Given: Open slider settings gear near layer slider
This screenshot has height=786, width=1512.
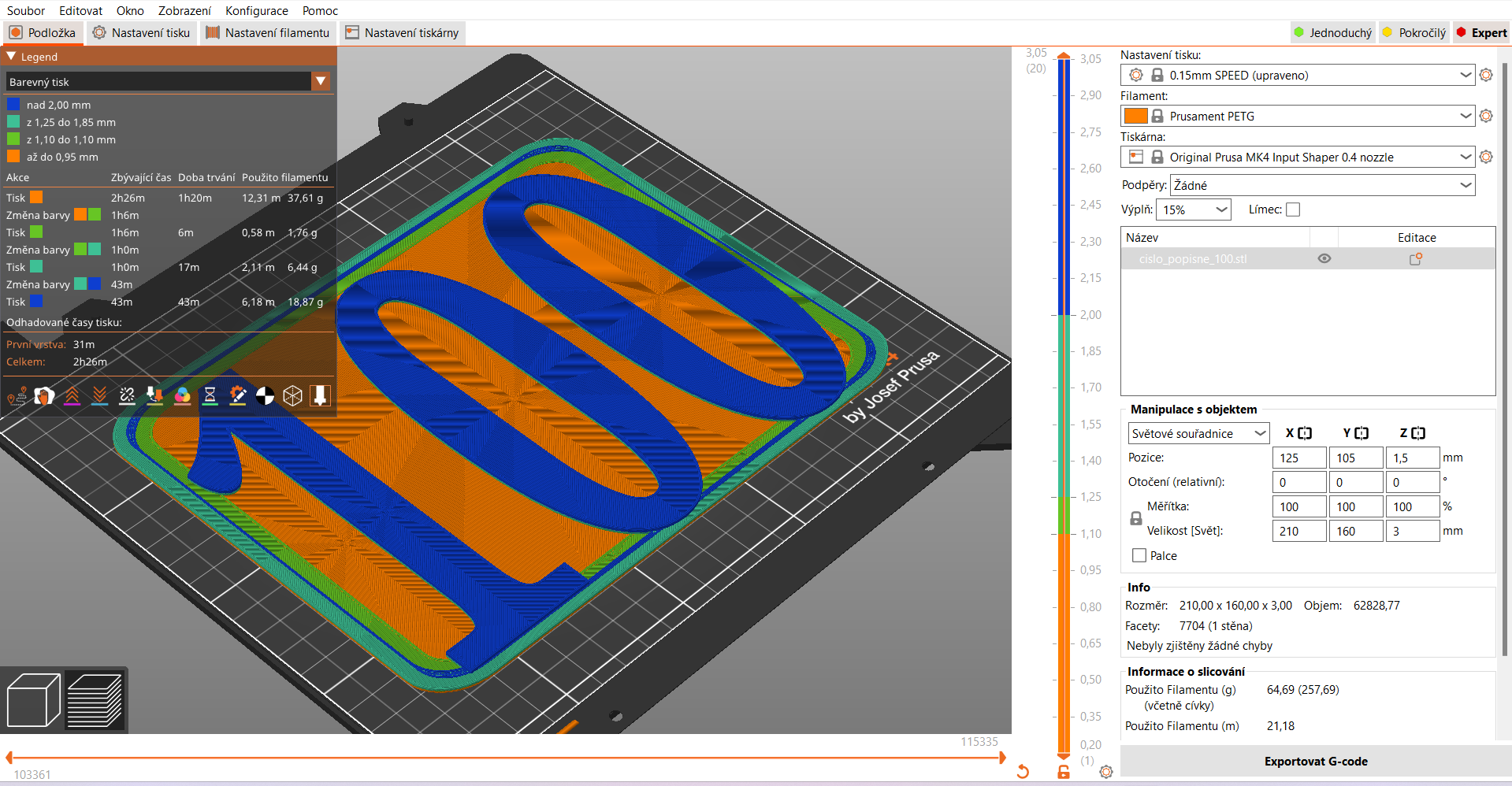Looking at the screenshot, I should 1106,772.
